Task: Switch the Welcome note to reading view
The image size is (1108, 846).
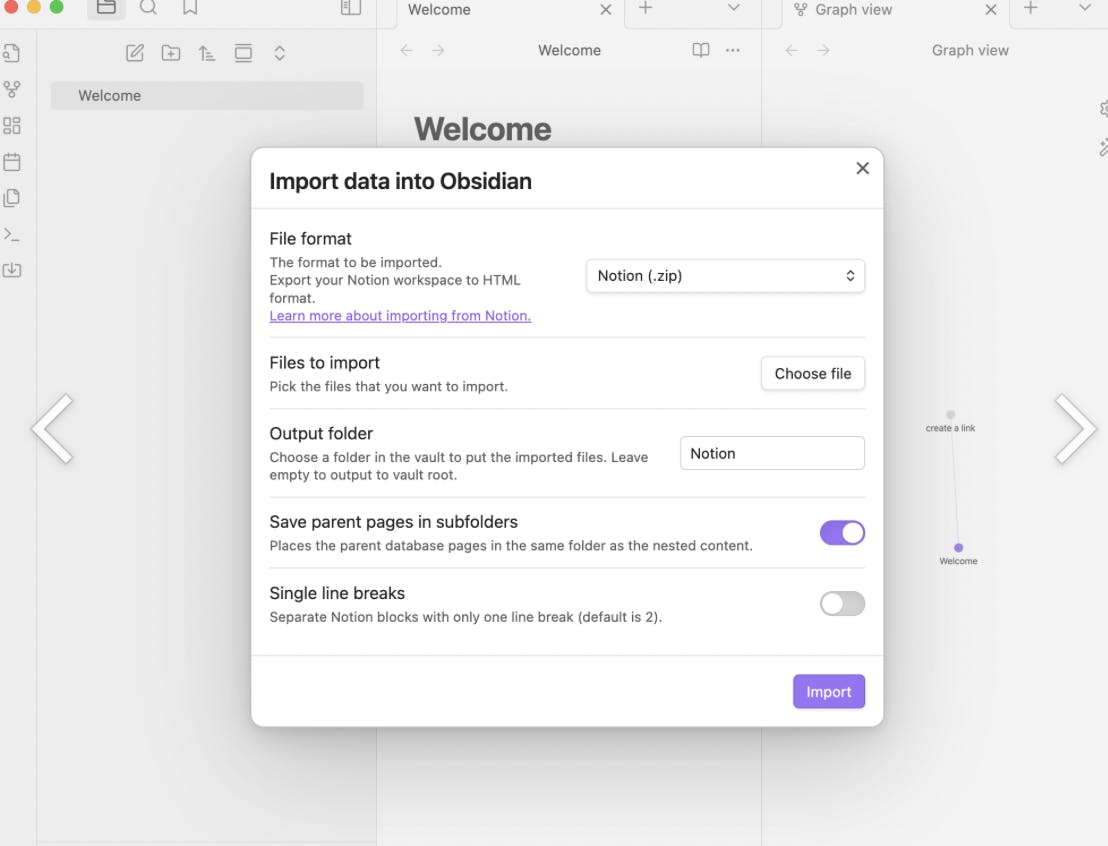Action: point(701,50)
